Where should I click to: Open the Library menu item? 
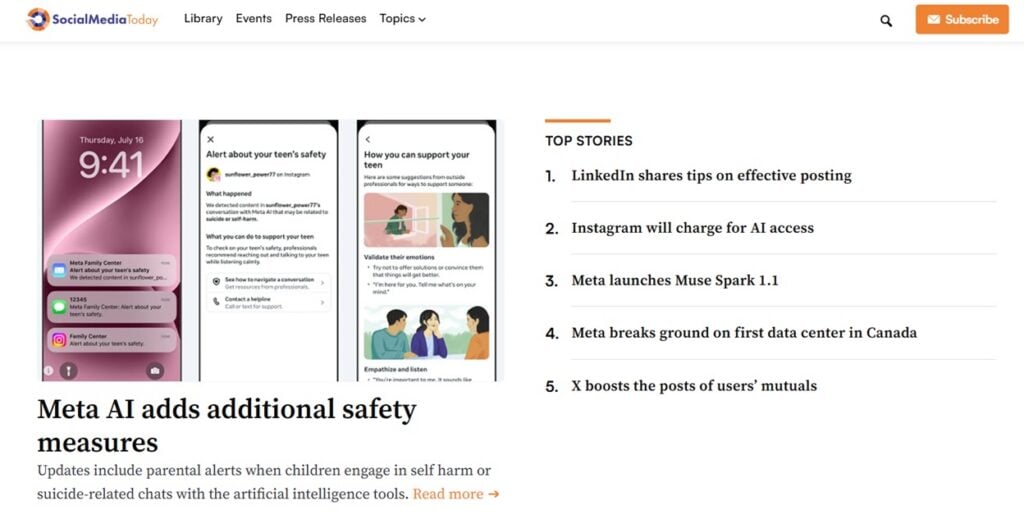point(203,19)
